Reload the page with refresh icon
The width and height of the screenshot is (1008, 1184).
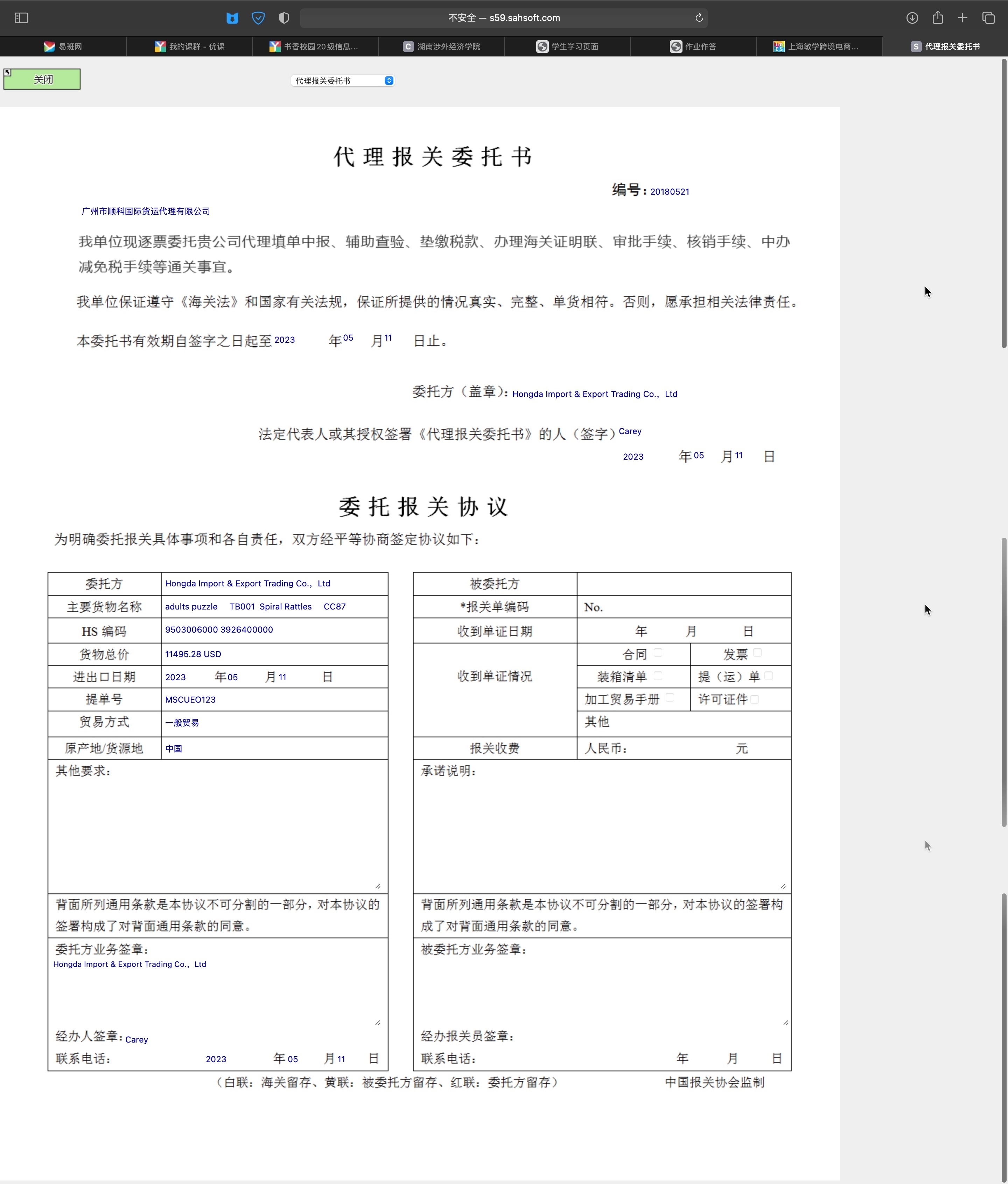699,18
